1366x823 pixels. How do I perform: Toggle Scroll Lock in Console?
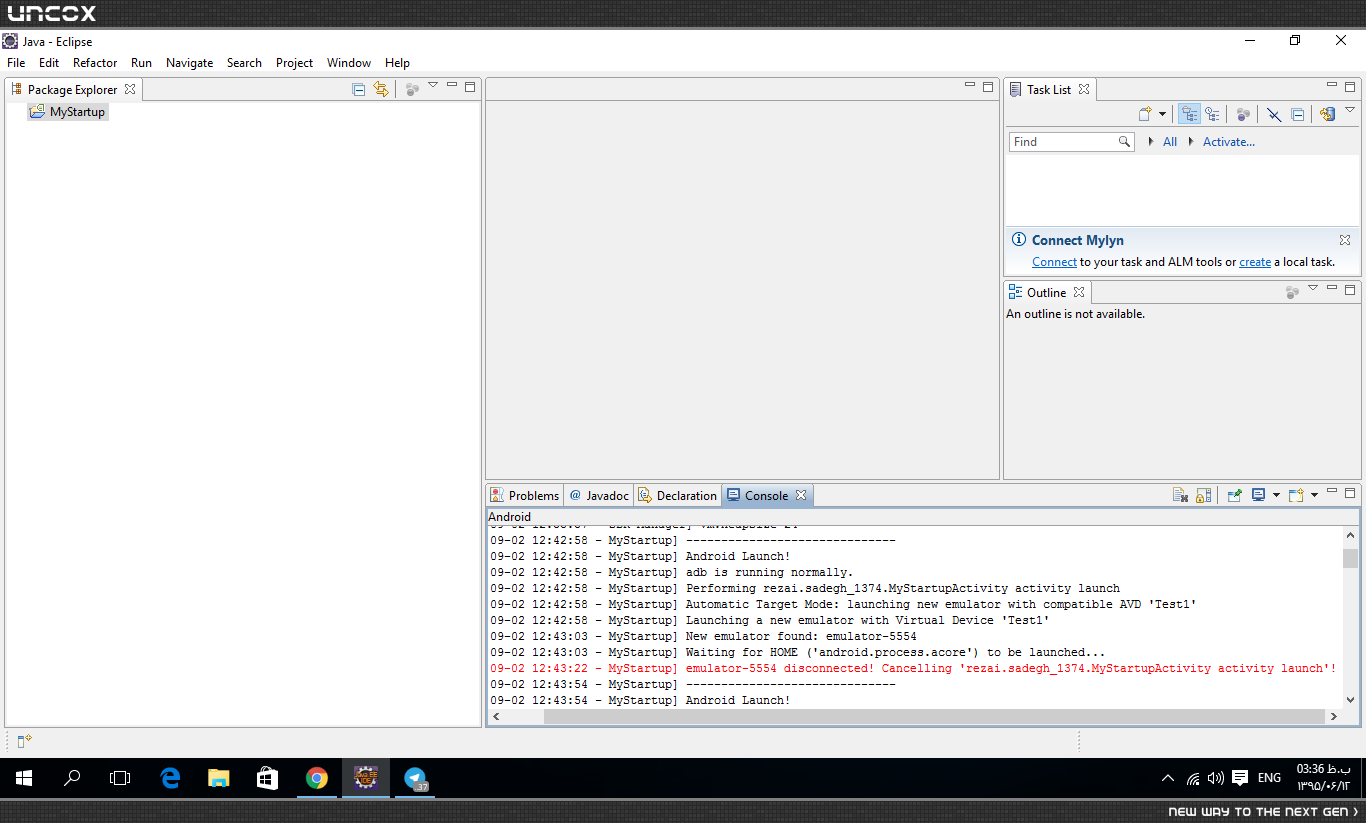(x=1203, y=495)
